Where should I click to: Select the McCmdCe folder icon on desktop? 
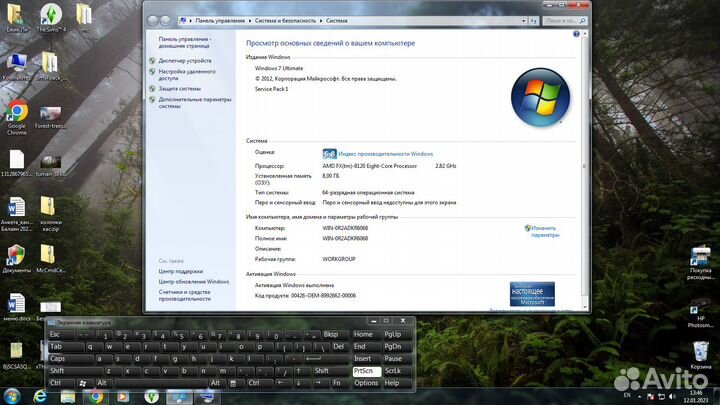pyautogui.click(x=50, y=259)
